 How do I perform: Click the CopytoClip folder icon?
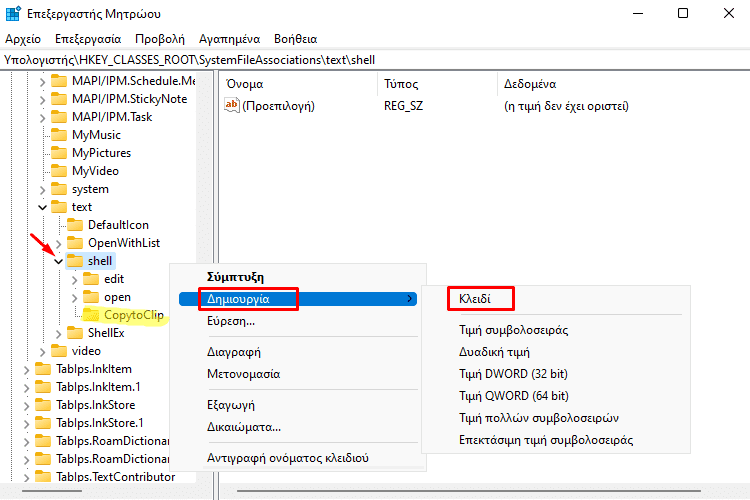point(91,315)
